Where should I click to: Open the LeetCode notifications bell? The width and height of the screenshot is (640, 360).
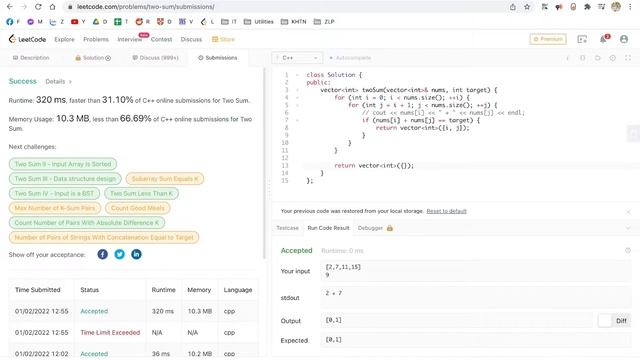point(603,39)
